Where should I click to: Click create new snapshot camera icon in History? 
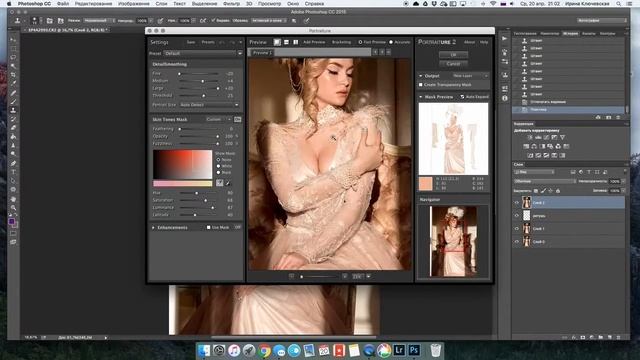pos(608,117)
